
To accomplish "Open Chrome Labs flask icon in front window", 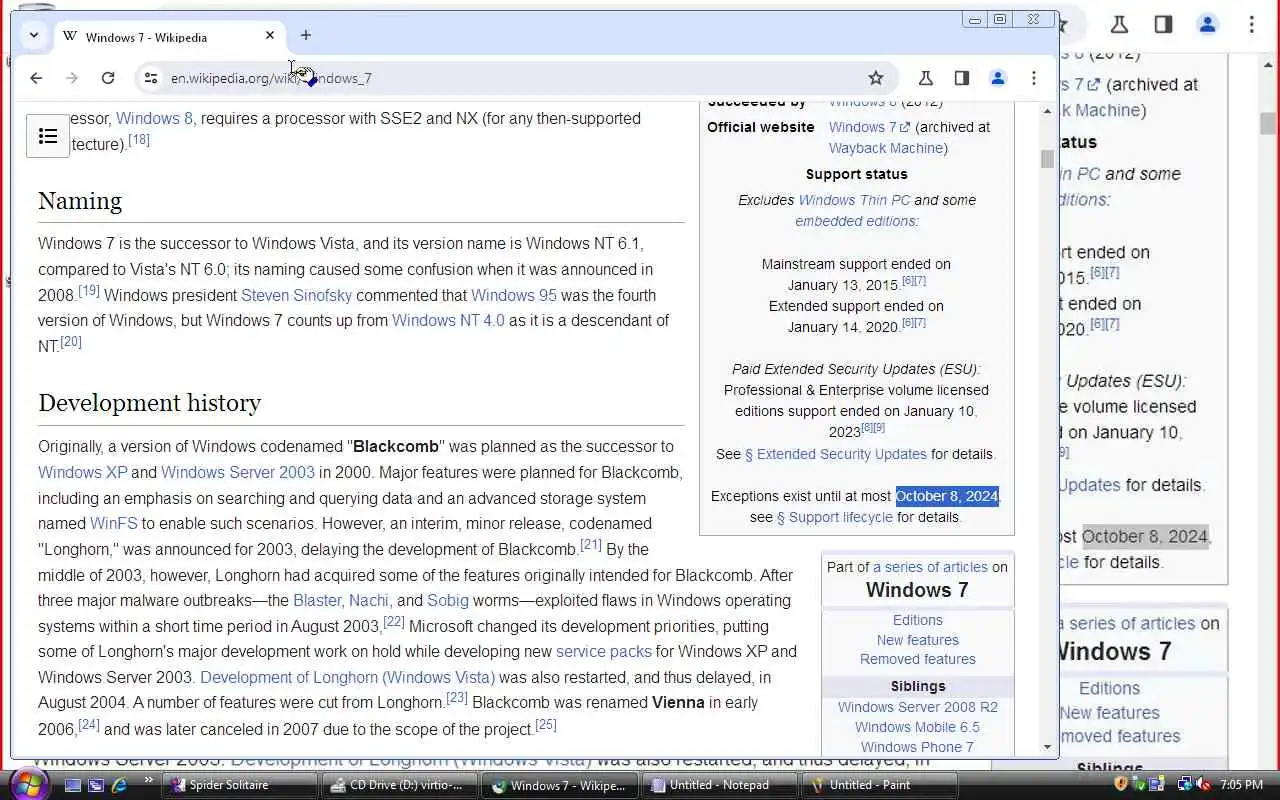I will pyautogui.click(x=926, y=78).
